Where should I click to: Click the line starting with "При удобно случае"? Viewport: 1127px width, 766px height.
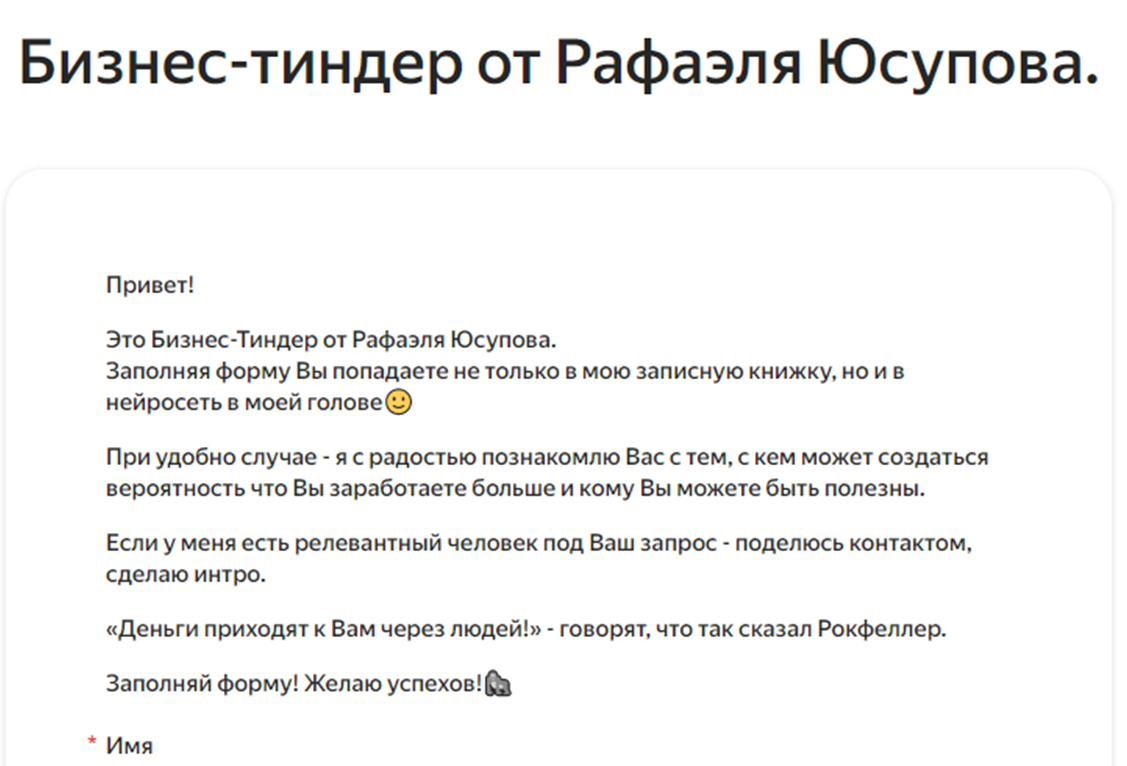coord(547,458)
